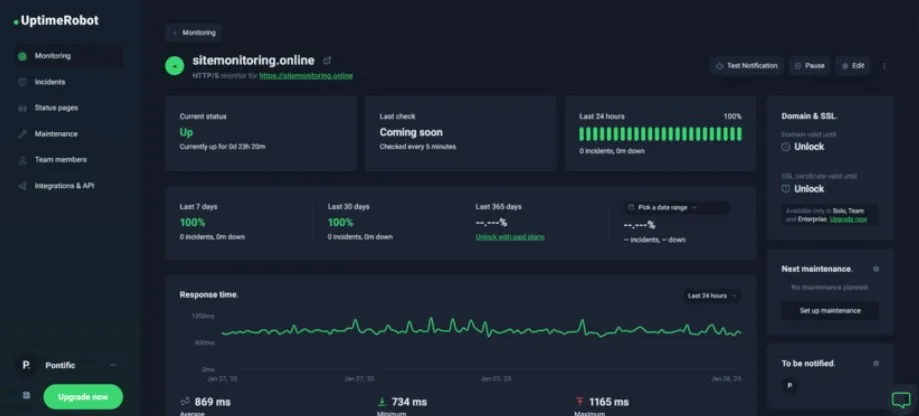Click the Last 24 hours uptime bar
Image resolution: width=919 pixels, height=416 pixels.
point(661,134)
